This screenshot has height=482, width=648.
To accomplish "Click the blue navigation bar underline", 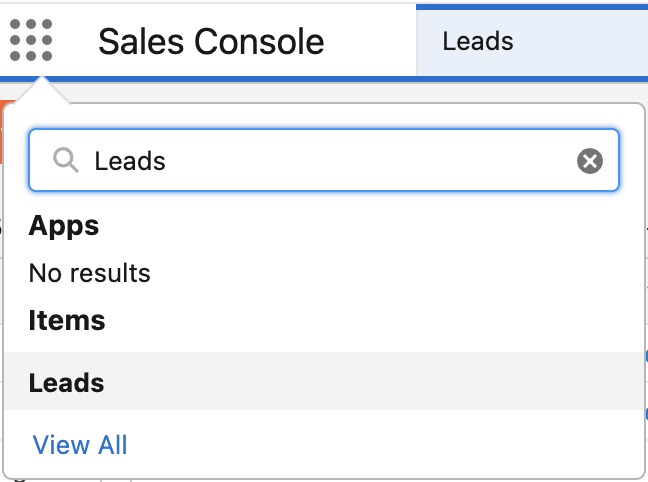I will tap(324, 79).
